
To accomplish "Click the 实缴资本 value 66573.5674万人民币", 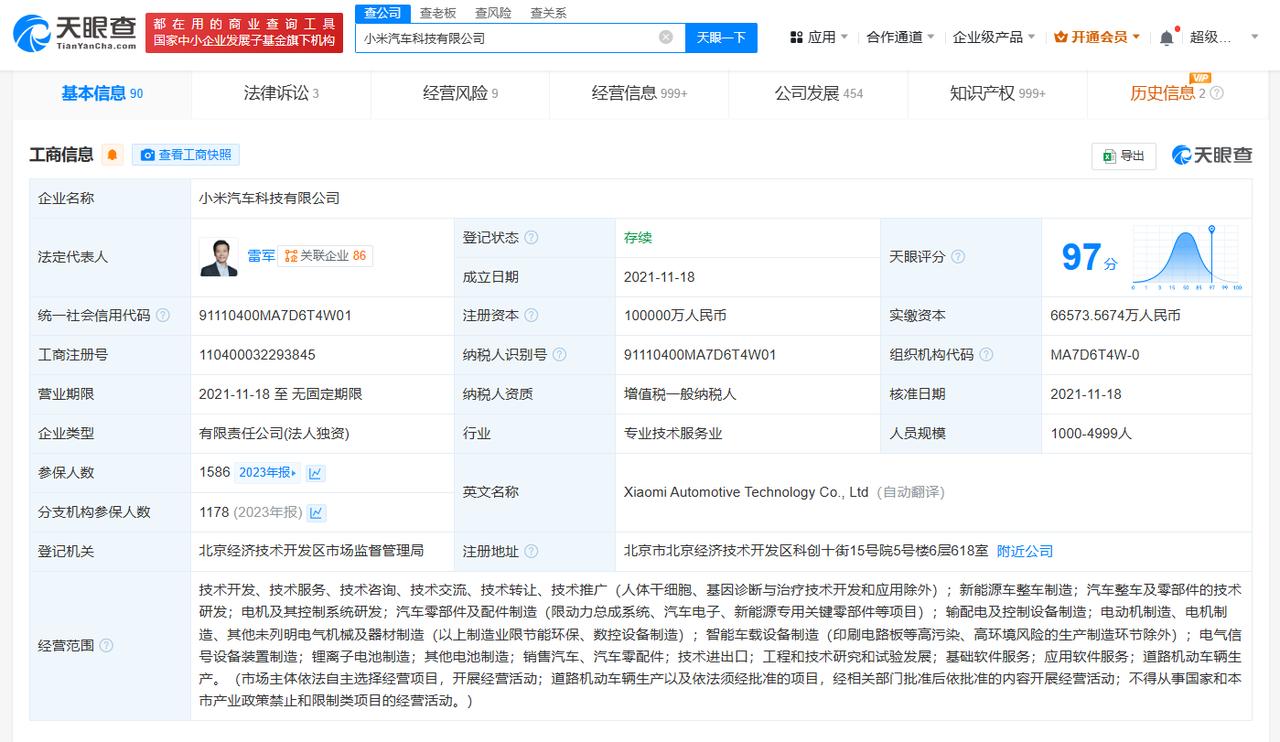I will (1115, 316).
